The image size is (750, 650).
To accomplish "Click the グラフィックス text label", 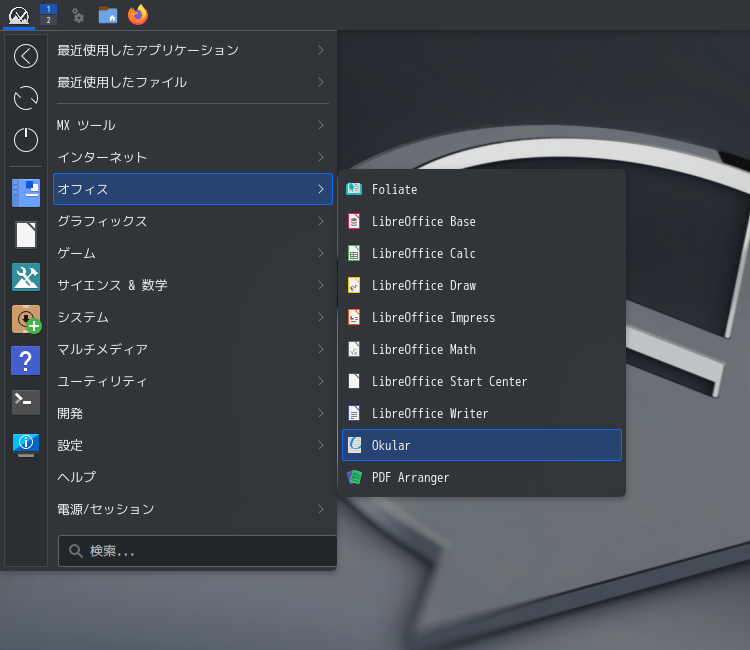I will (x=102, y=221).
